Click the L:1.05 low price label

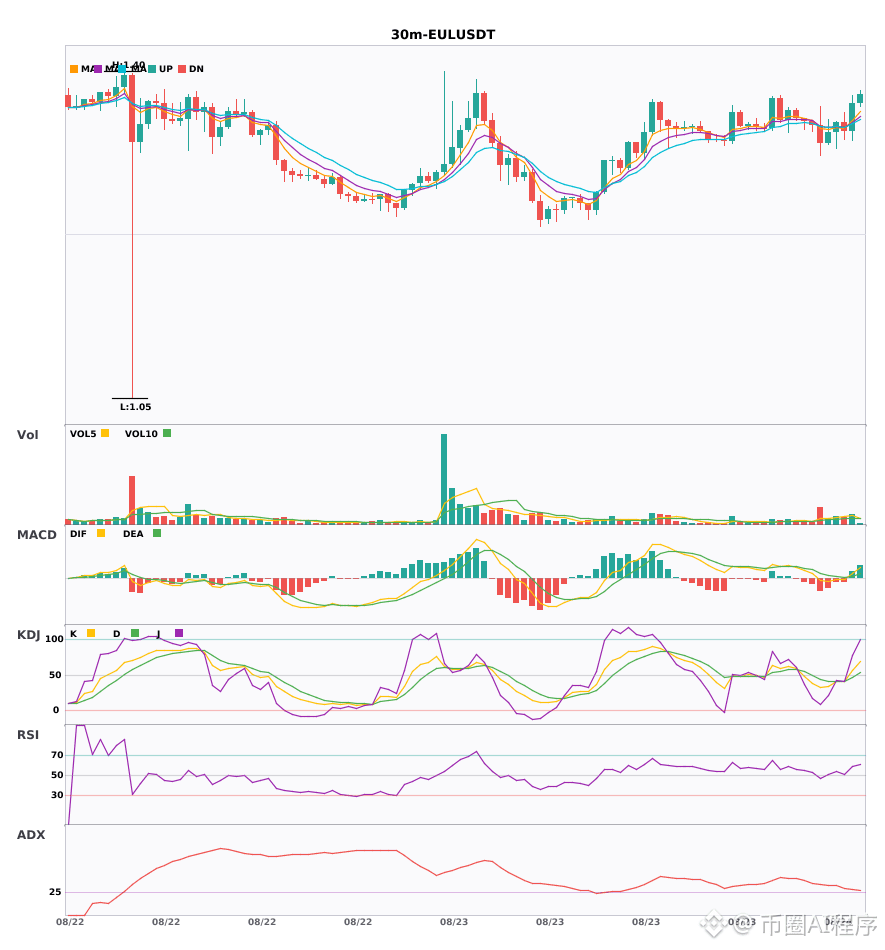pos(136,407)
